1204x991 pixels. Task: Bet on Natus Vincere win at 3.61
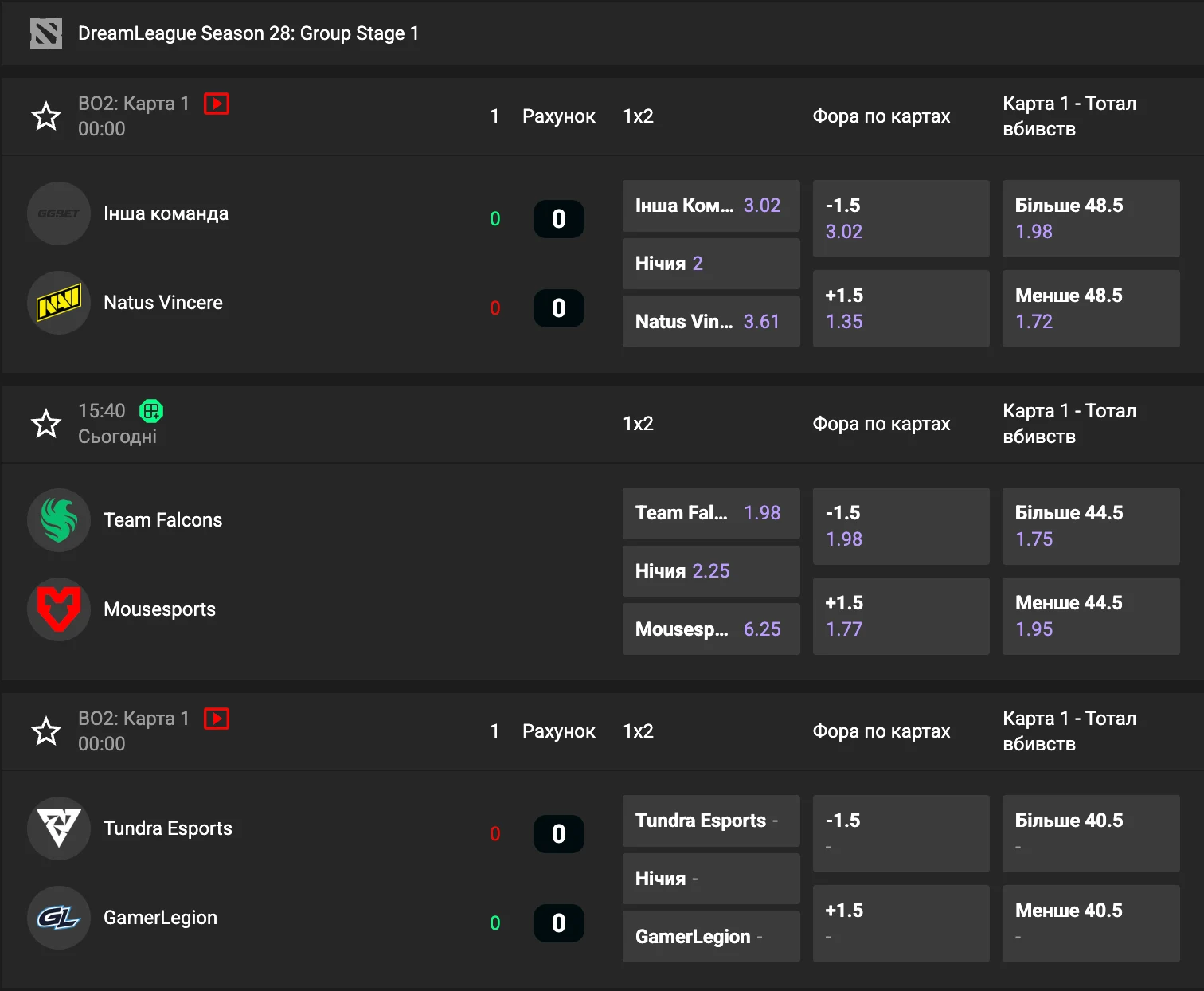tap(710, 322)
